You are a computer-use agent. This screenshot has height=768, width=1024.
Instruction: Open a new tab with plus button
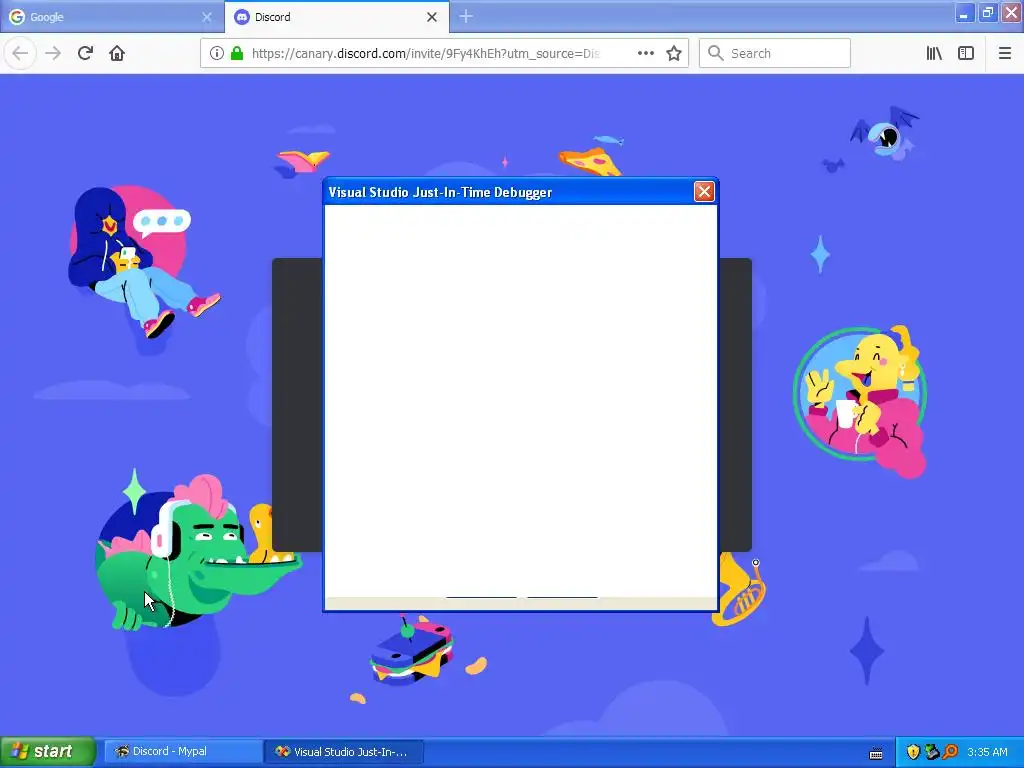pos(466,17)
